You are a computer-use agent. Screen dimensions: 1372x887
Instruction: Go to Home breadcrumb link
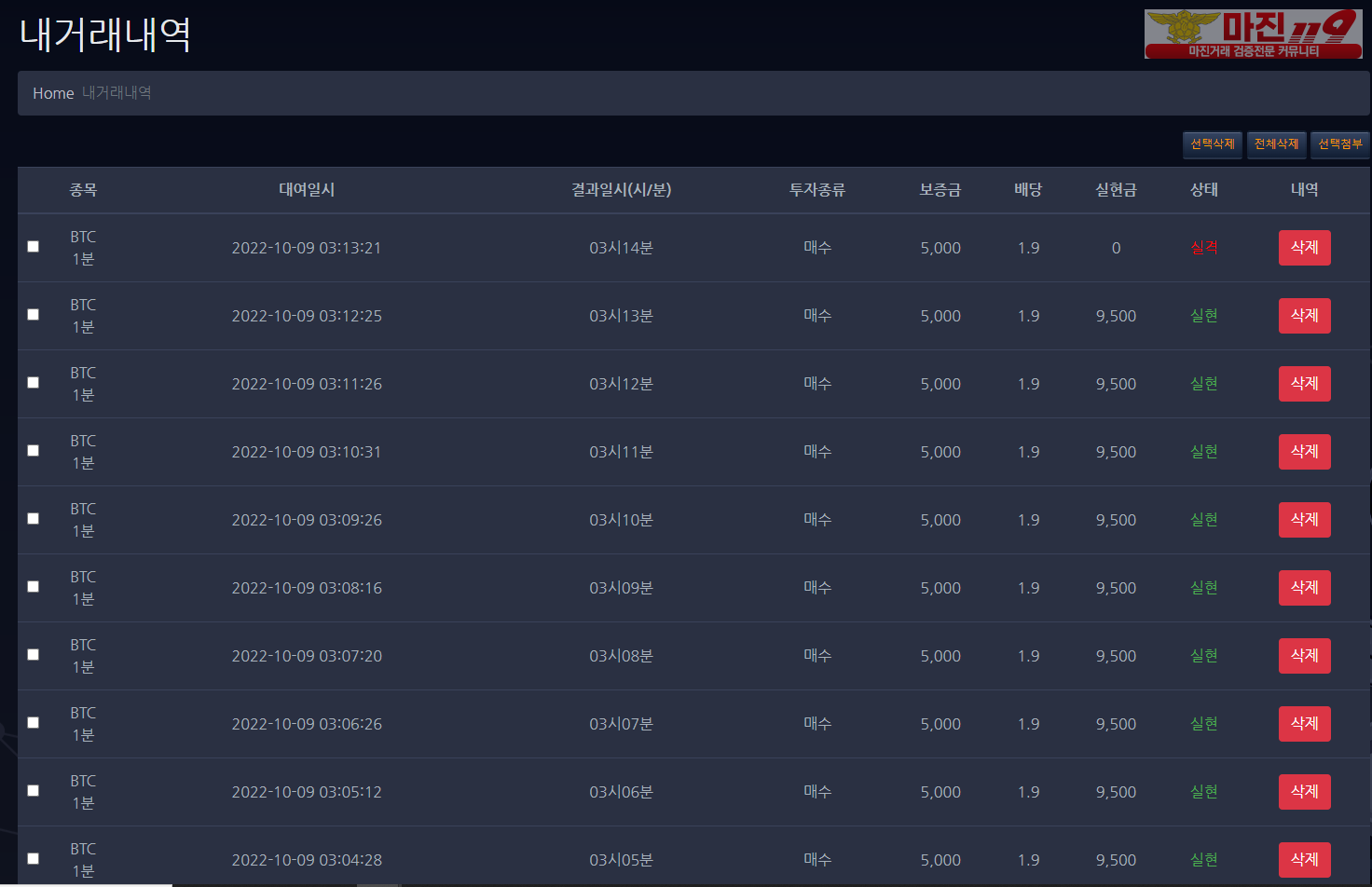pos(53,93)
